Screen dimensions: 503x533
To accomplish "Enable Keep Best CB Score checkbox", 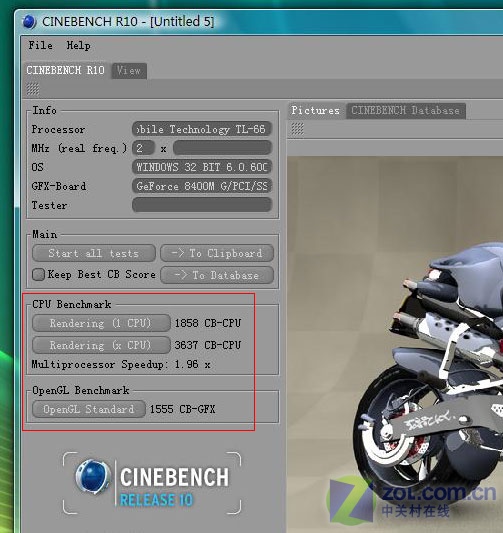I will pos(38,274).
